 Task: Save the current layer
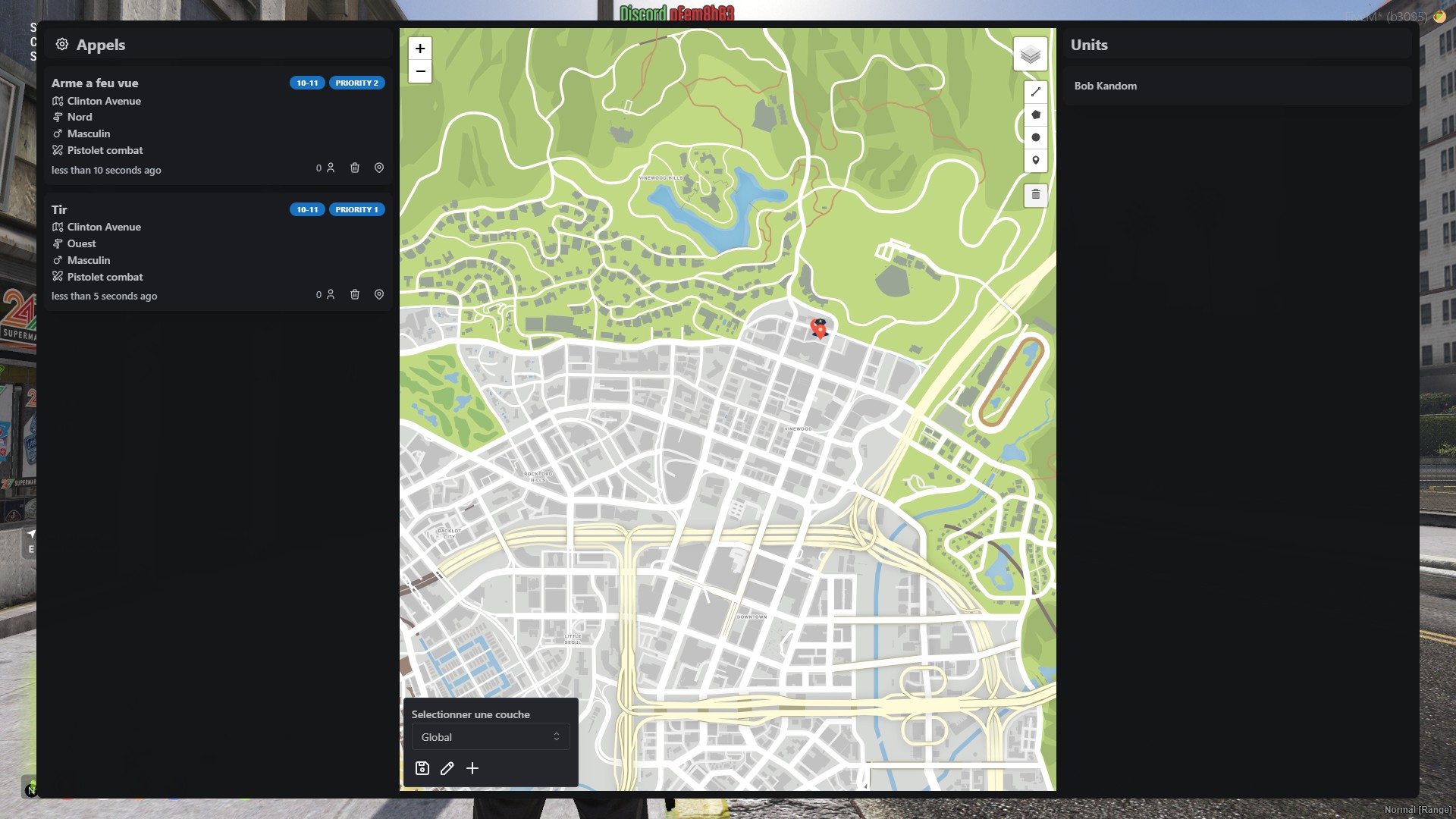[x=422, y=768]
